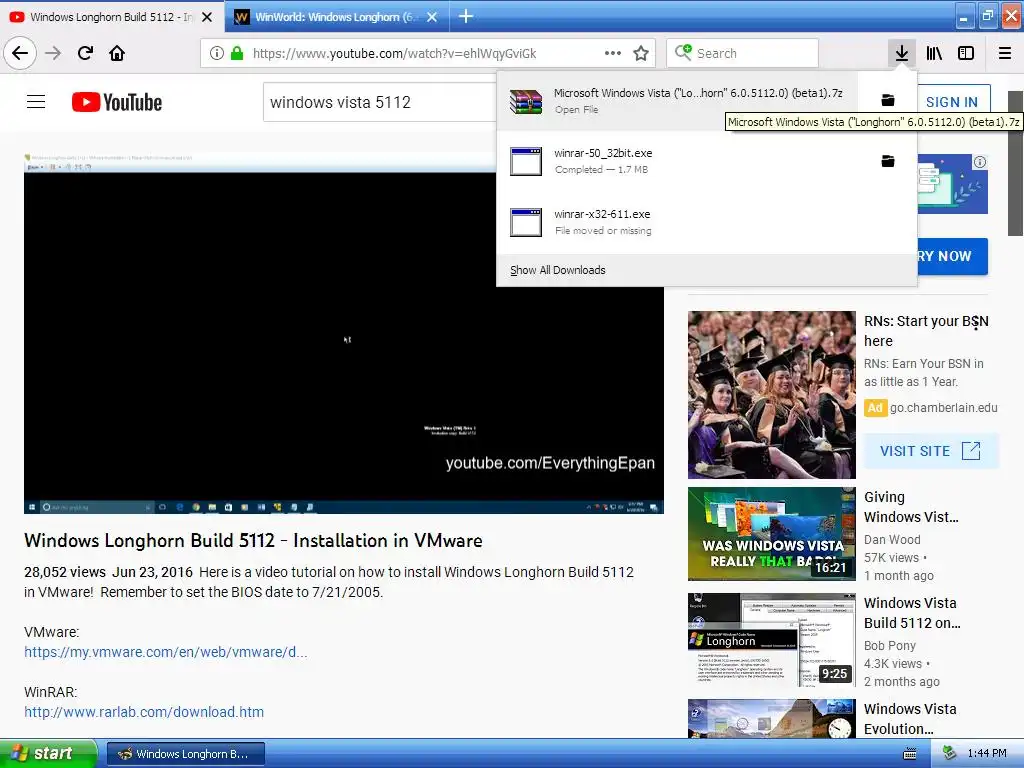Open the rarlab.com download link
The width and height of the screenshot is (1024, 768).
click(x=144, y=712)
